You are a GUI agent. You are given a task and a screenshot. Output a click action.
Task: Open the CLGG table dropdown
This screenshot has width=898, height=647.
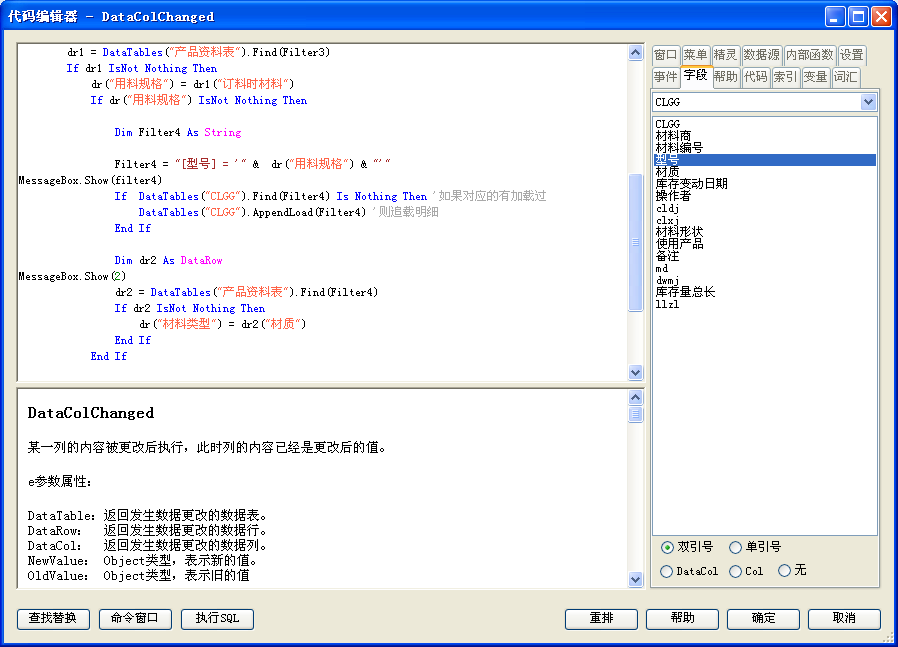tap(868, 102)
